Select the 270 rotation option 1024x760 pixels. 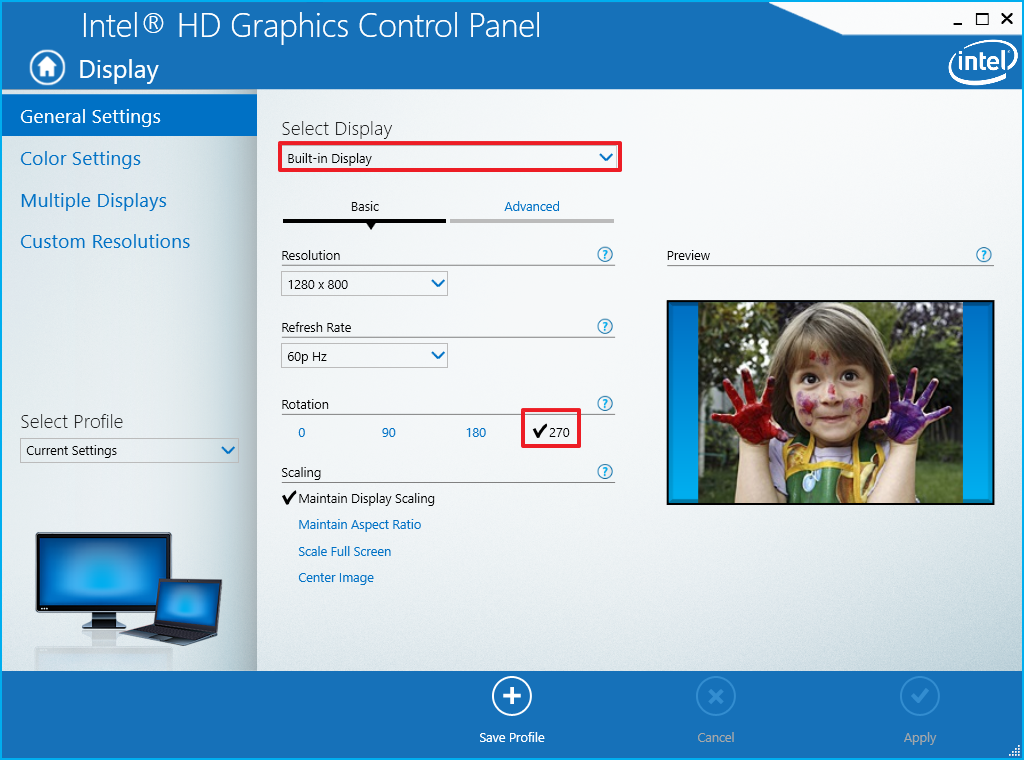coord(551,432)
